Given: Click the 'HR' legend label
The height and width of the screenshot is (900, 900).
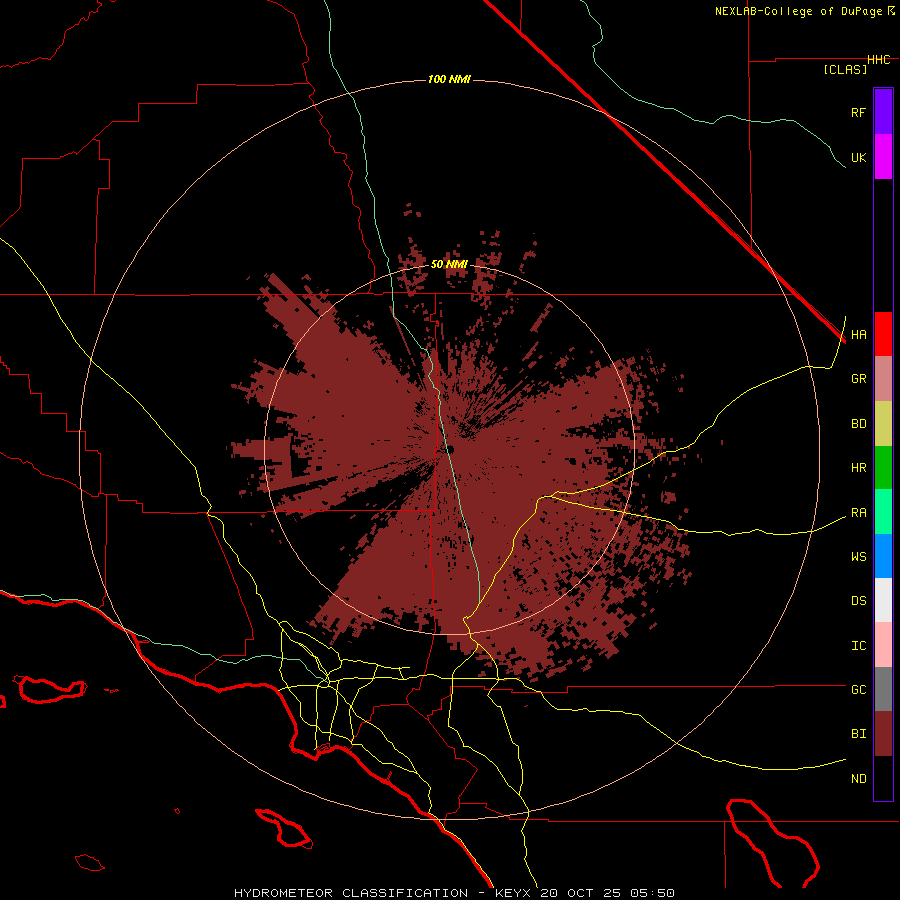Looking at the screenshot, I should [858, 468].
